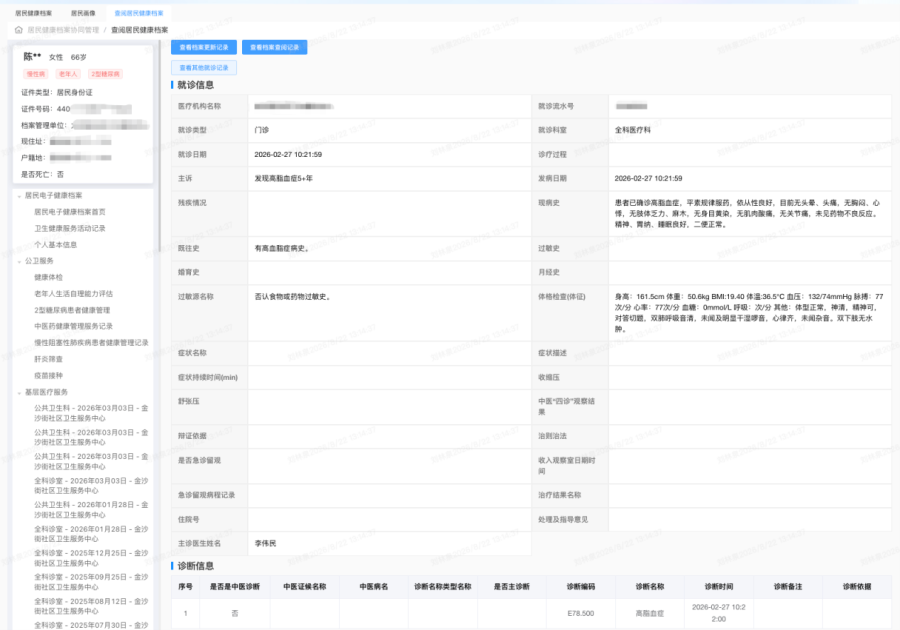Click the 2型糖尿病 tag
900x630 pixels.
pyautogui.click(x=106, y=74)
